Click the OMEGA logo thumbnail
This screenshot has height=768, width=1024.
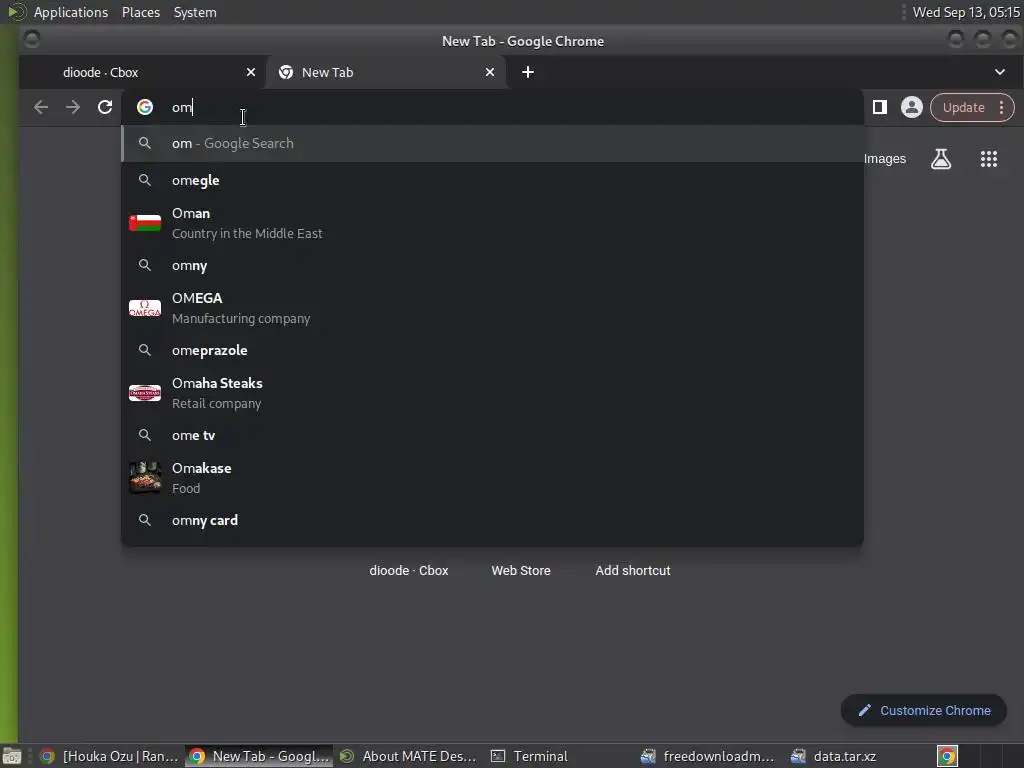point(145,308)
